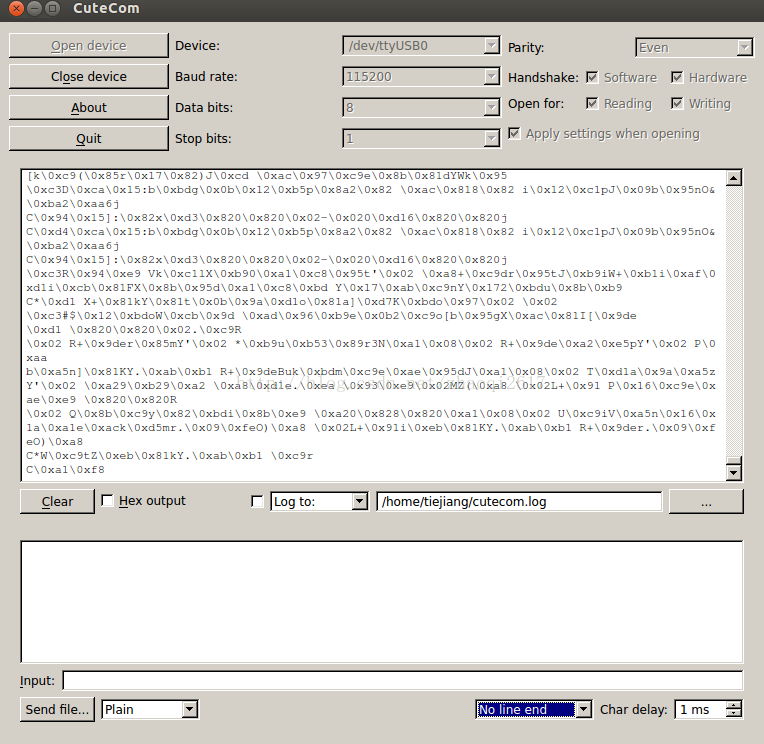Click inside the empty command history list
Viewport: 764px width, 744px height.
point(381,600)
